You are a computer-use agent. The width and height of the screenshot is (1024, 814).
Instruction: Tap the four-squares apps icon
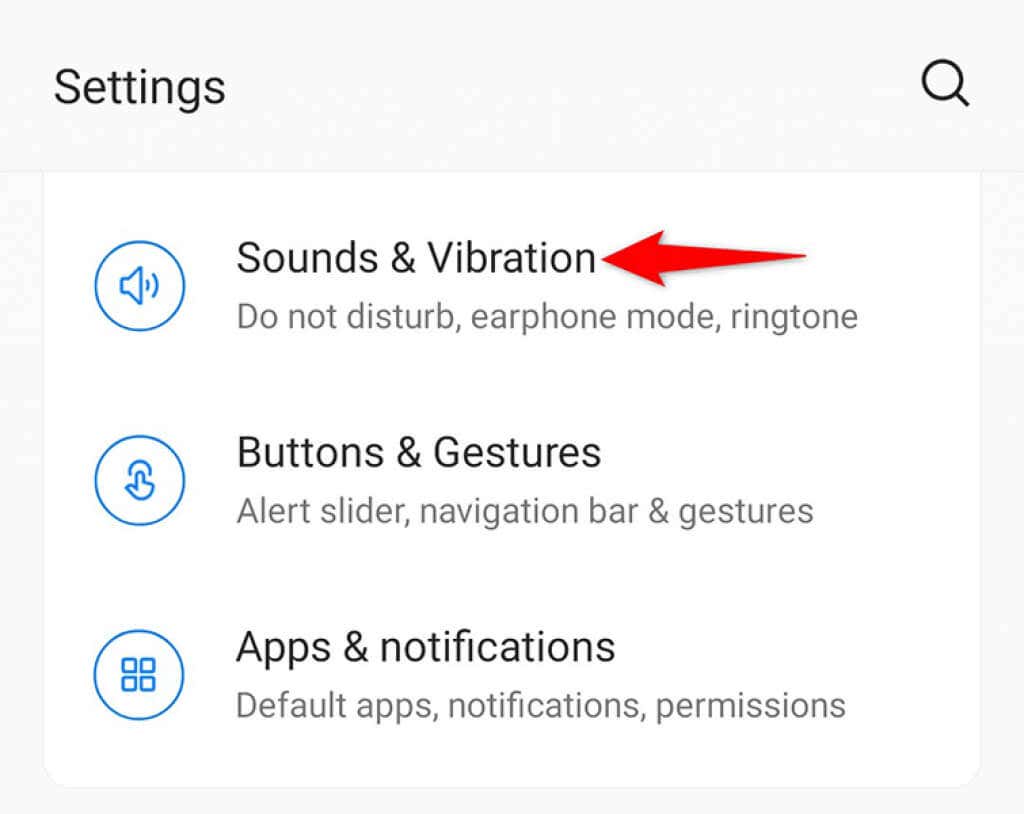139,674
